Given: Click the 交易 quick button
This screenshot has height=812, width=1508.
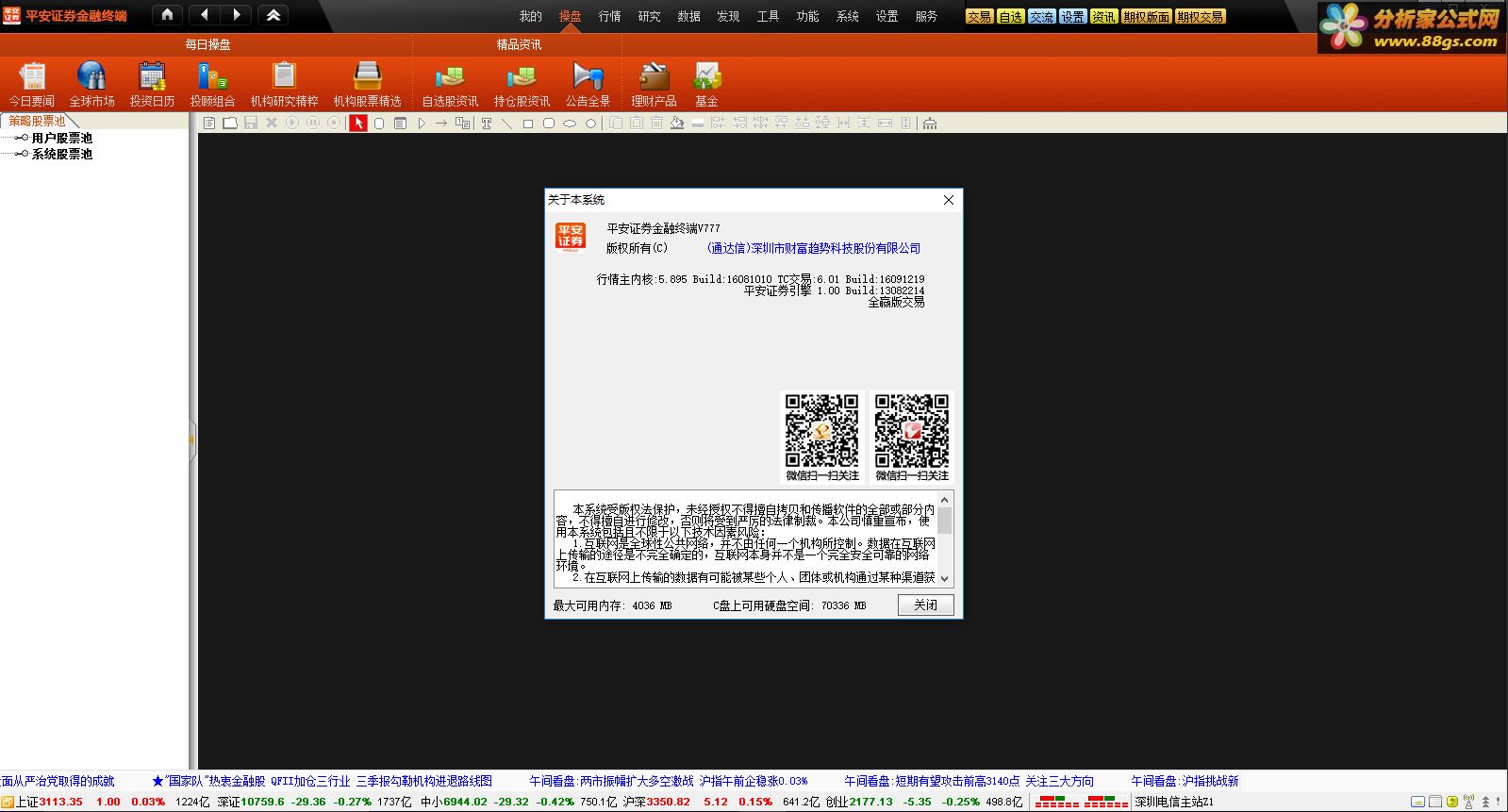Looking at the screenshot, I should pyautogui.click(x=979, y=17).
